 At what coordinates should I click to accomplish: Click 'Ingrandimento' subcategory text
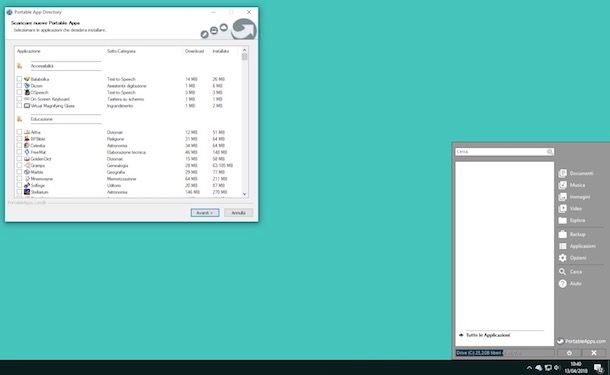[120, 106]
